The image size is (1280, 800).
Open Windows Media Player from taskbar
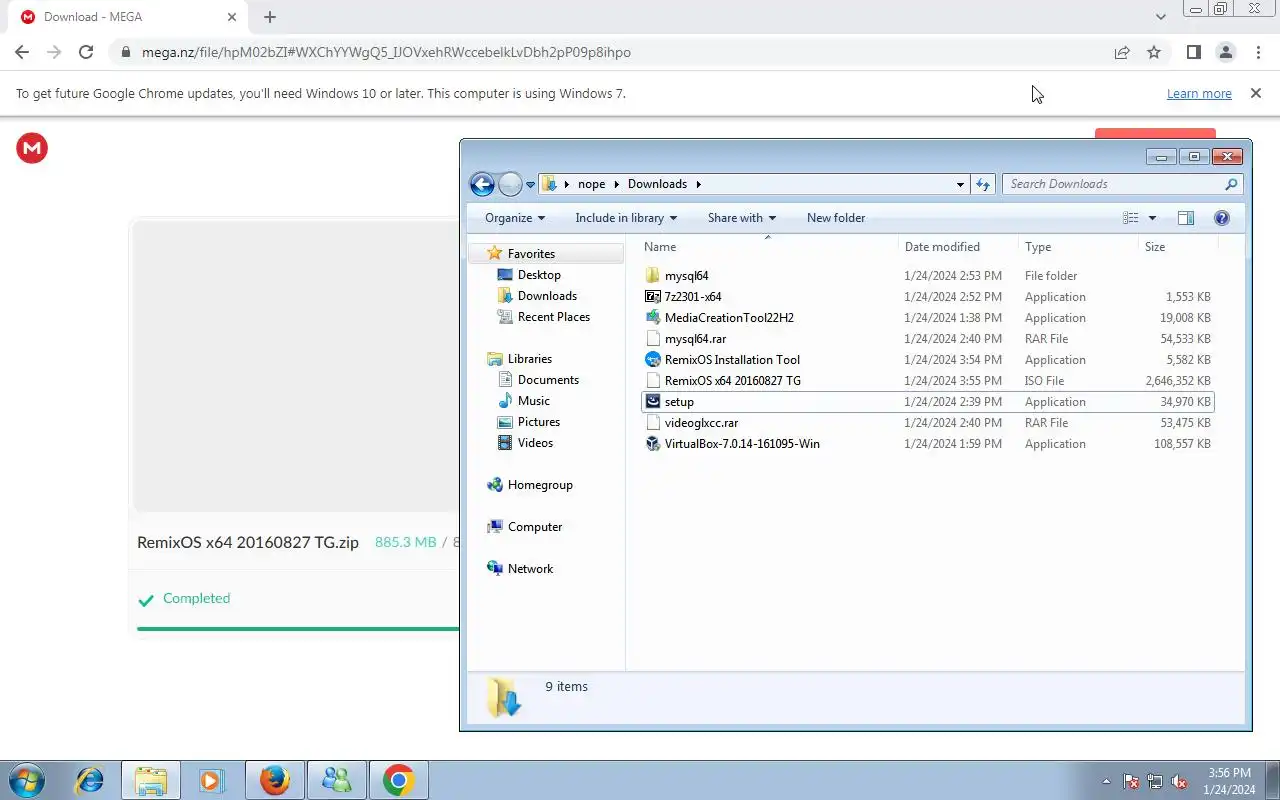212,780
